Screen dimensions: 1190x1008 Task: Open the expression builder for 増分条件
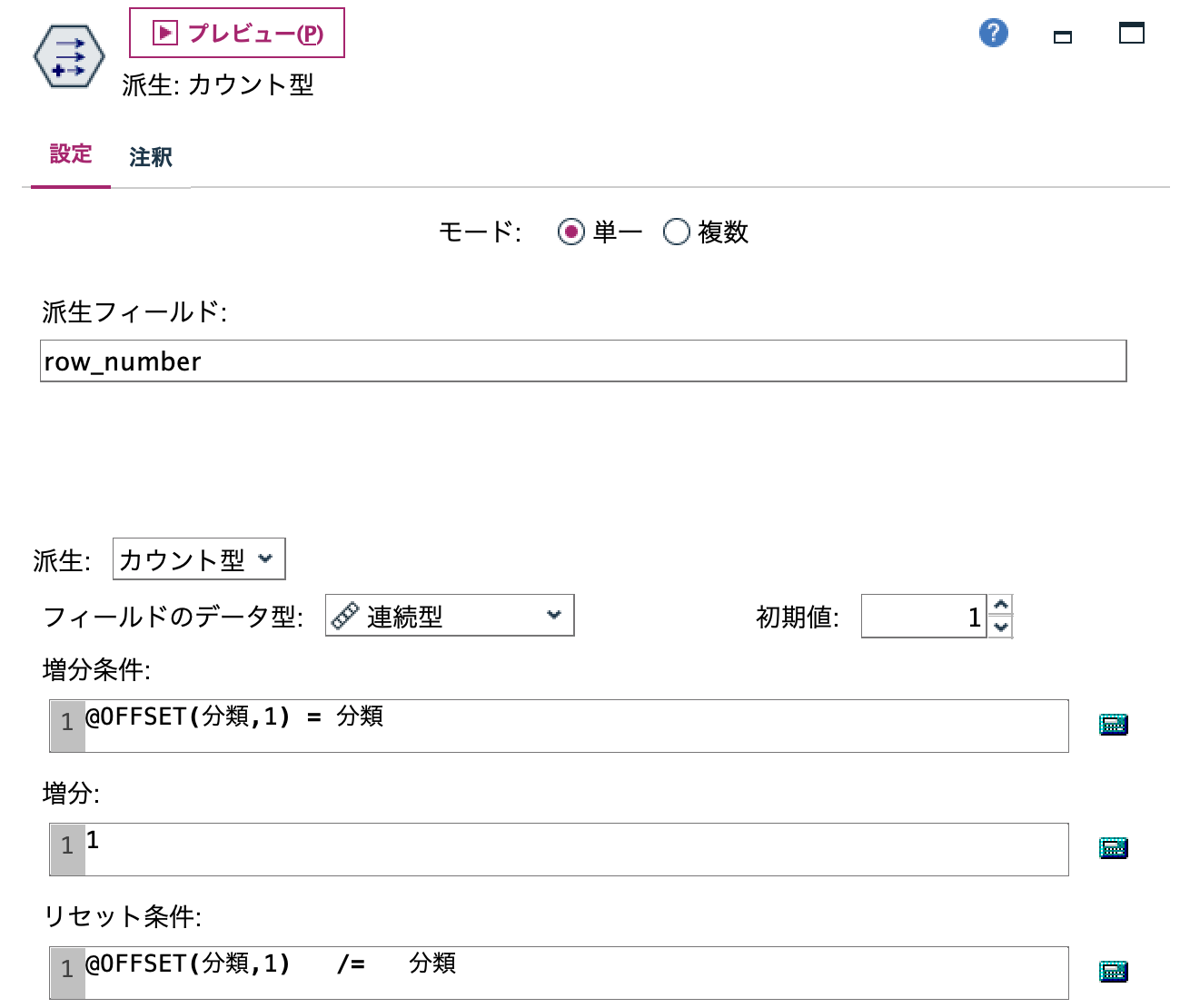click(1113, 725)
